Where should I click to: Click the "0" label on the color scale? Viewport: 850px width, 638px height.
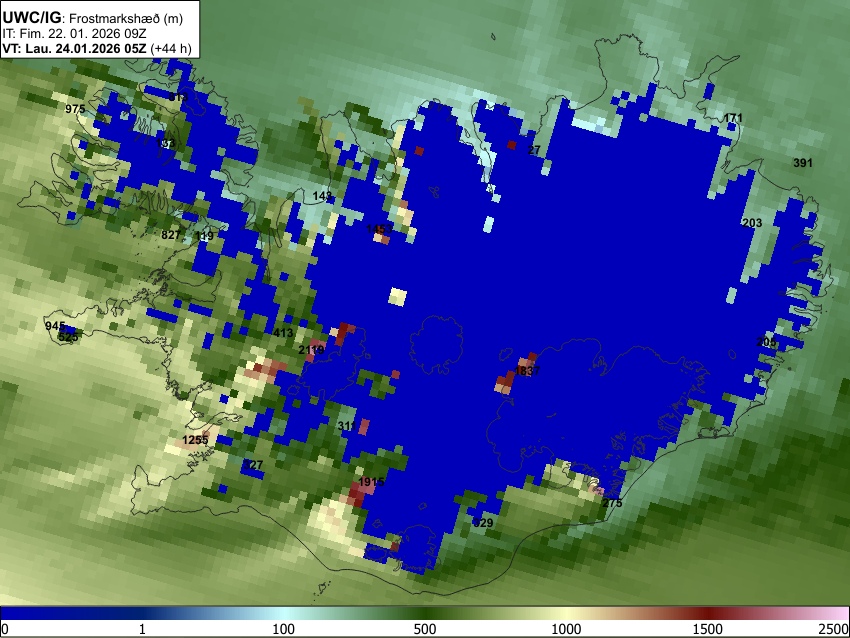click(5, 629)
